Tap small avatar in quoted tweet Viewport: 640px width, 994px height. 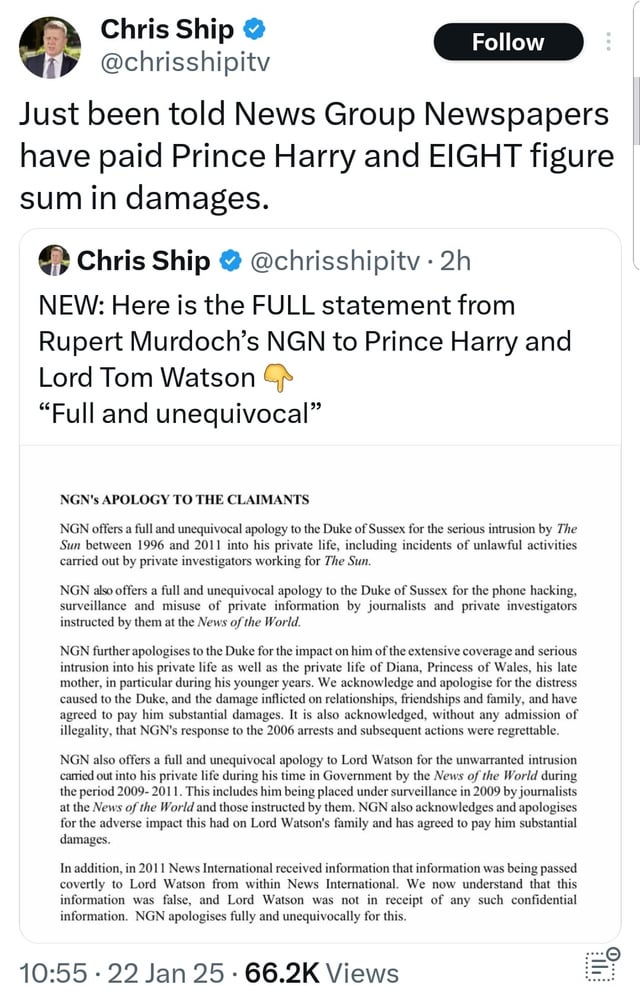click(54, 261)
